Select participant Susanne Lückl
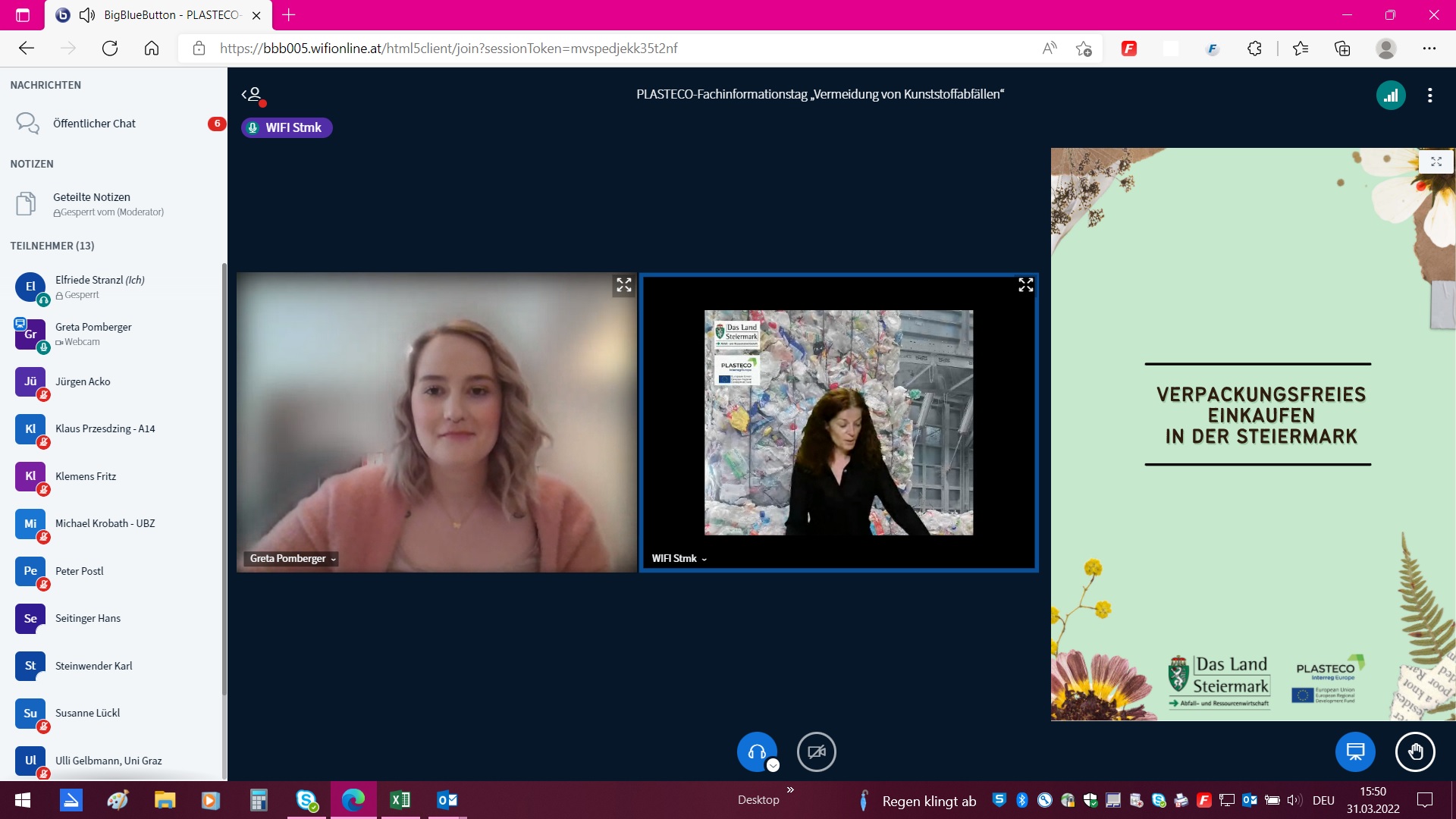The width and height of the screenshot is (1456, 819). point(114,713)
